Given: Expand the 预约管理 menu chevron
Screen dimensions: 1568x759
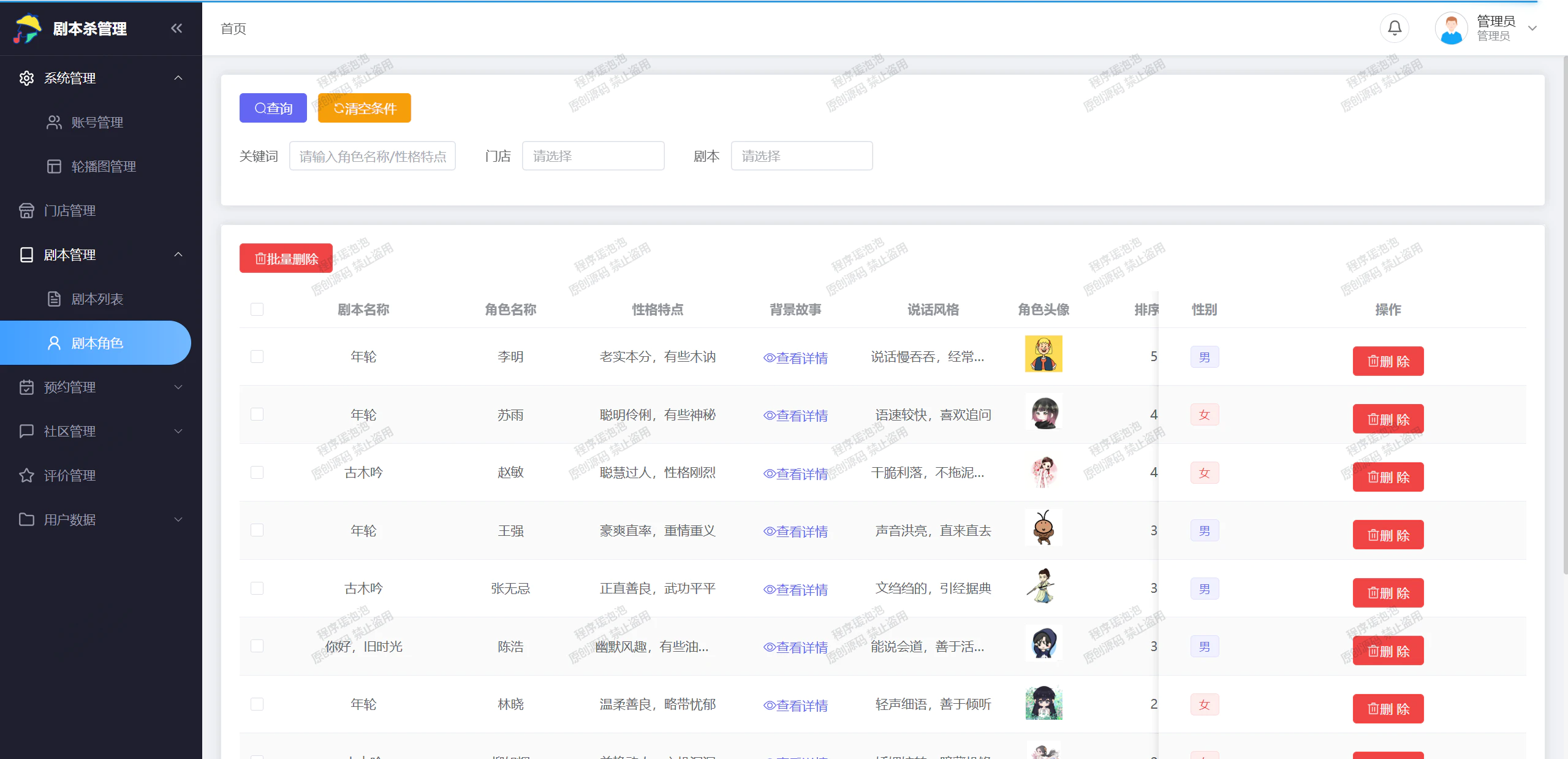Looking at the screenshot, I should pyautogui.click(x=178, y=387).
